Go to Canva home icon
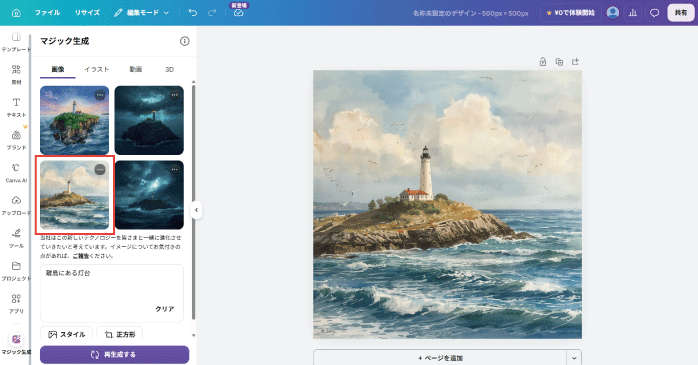Screen dimensions: 698x365 16,13
